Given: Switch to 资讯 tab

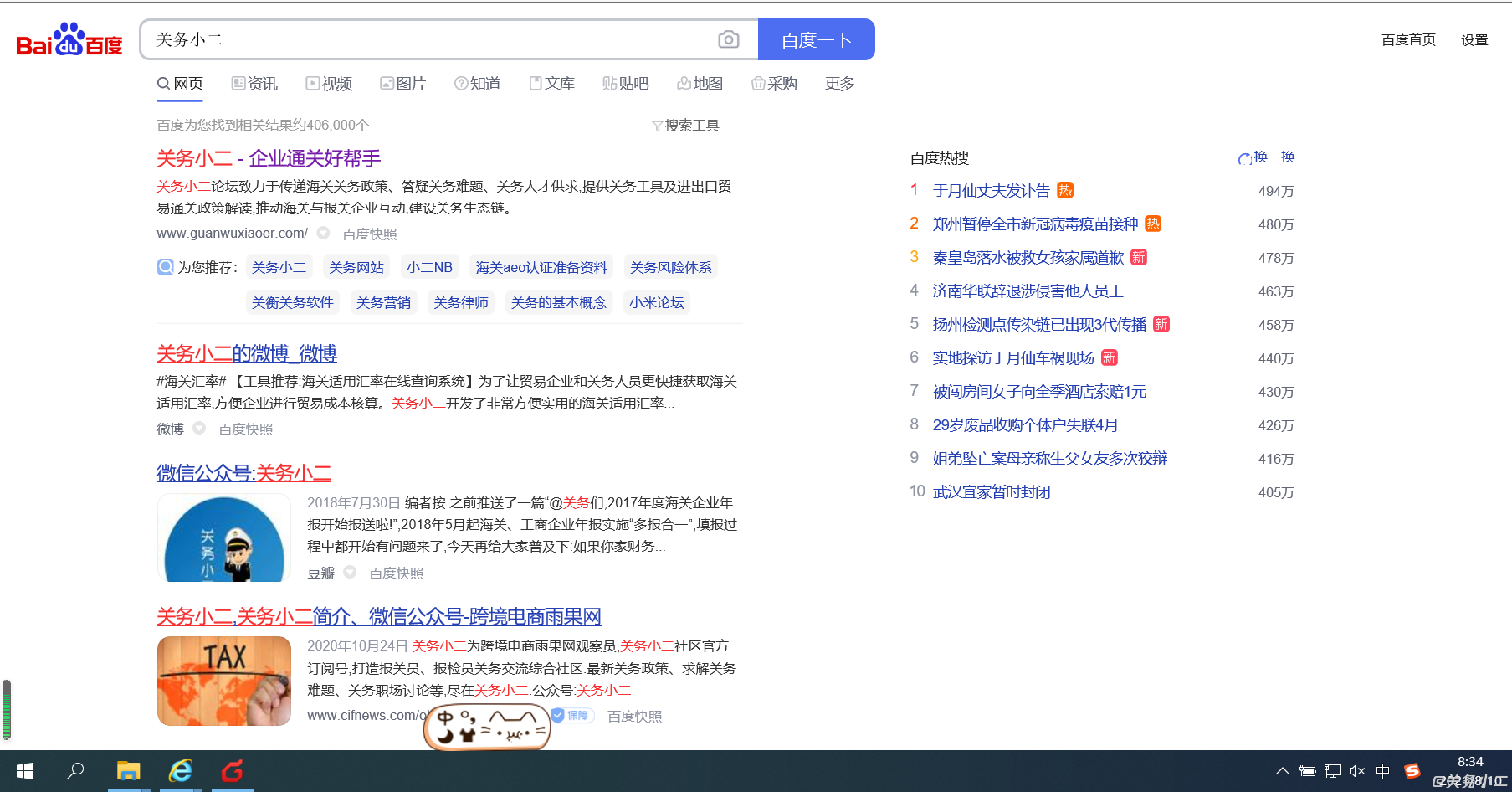Looking at the screenshot, I should click(x=254, y=84).
